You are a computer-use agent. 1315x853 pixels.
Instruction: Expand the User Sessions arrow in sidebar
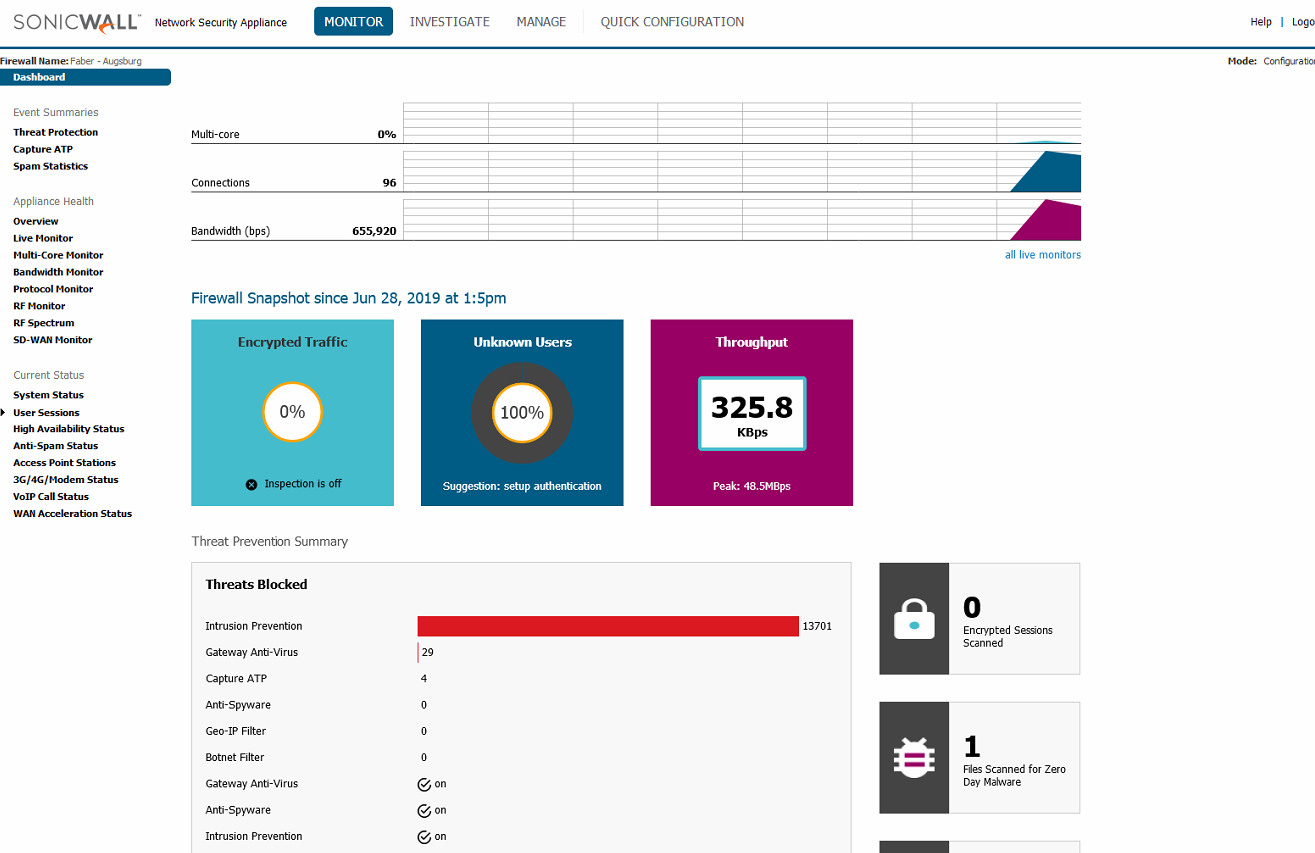point(3,412)
